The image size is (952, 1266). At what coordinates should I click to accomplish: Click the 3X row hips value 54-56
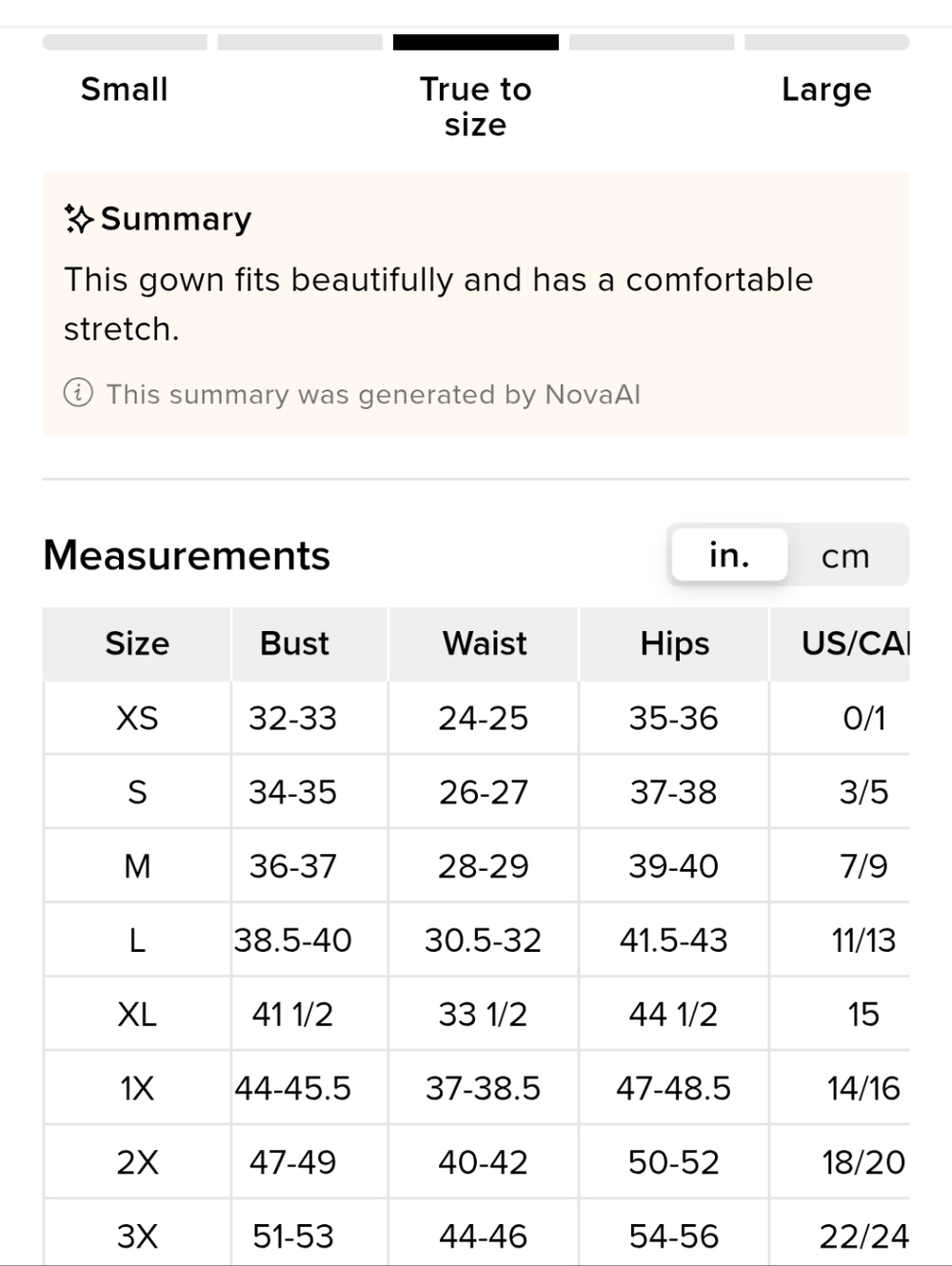[674, 1236]
